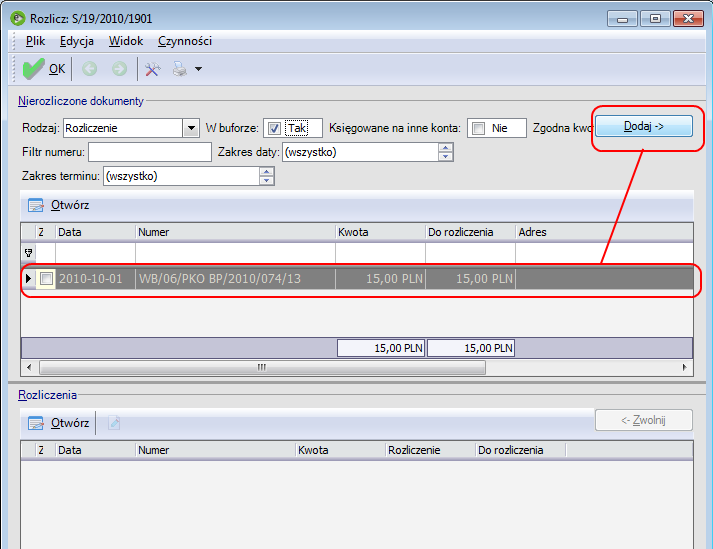Click the 2010-10-01 date cell
The image size is (713, 549).
[x=95, y=278]
